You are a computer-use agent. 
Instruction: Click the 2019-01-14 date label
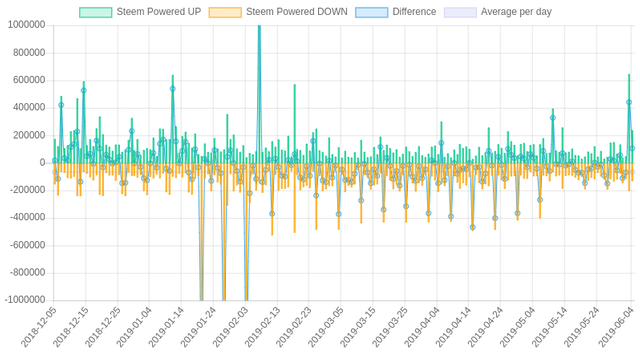pyautogui.click(x=166, y=327)
